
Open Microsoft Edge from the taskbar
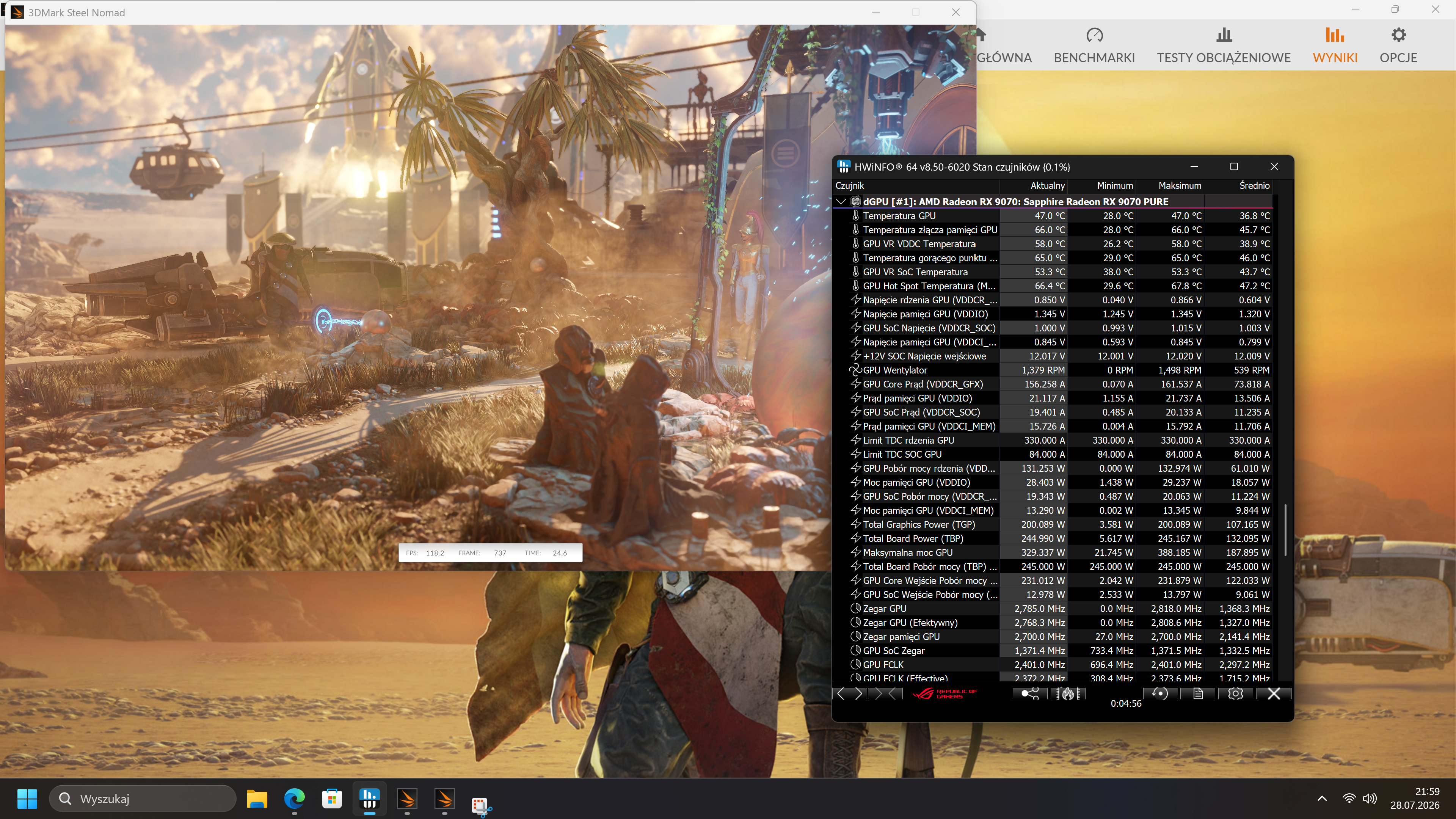[x=294, y=799]
